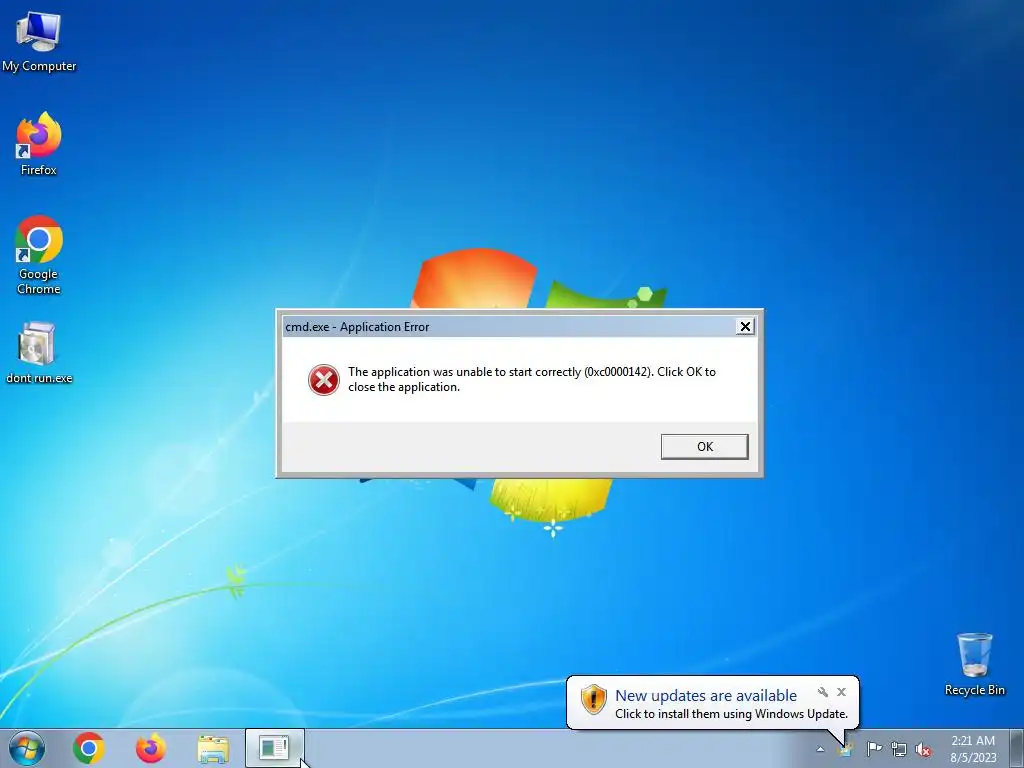Dismiss the Windows Update balloon
1024x768 pixels.
[x=841, y=692]
